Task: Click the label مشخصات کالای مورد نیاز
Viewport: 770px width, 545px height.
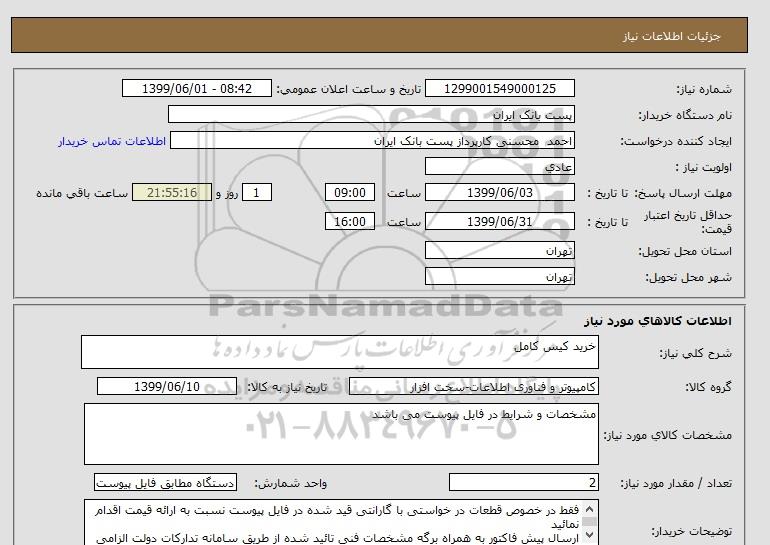Action: pyautogui.click(x=667, y=435)
